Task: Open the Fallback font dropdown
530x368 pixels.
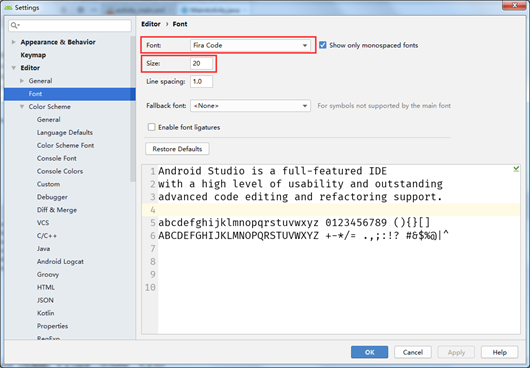Action: pyautogui.click(x=250, y=106)
